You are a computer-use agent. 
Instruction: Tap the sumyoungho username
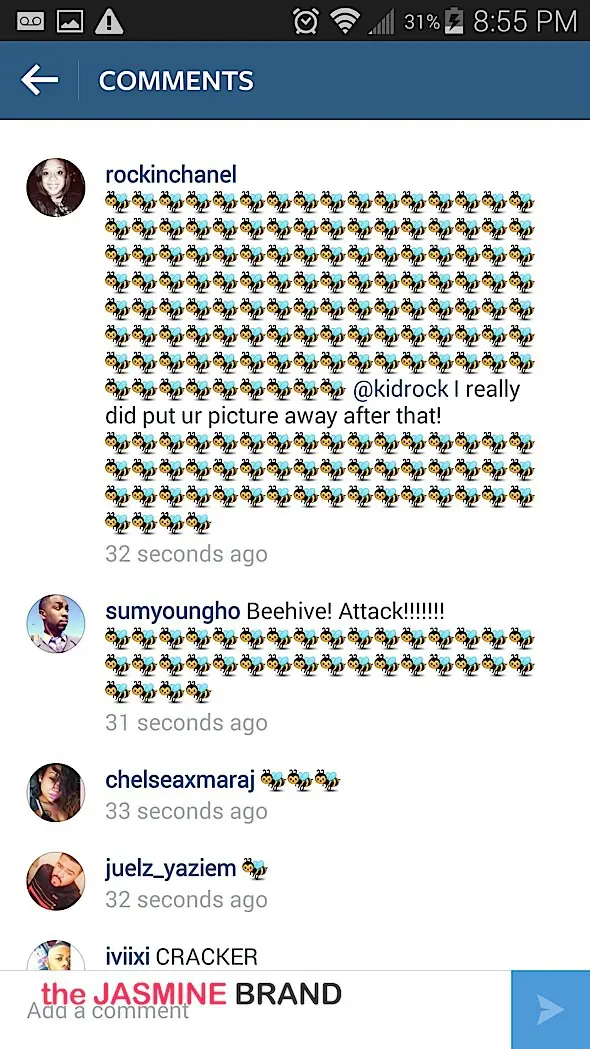[173, 611]
